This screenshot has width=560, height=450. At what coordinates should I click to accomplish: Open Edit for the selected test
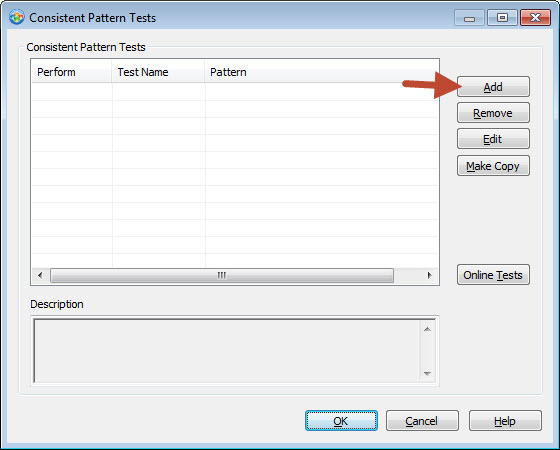pos(493,139)
